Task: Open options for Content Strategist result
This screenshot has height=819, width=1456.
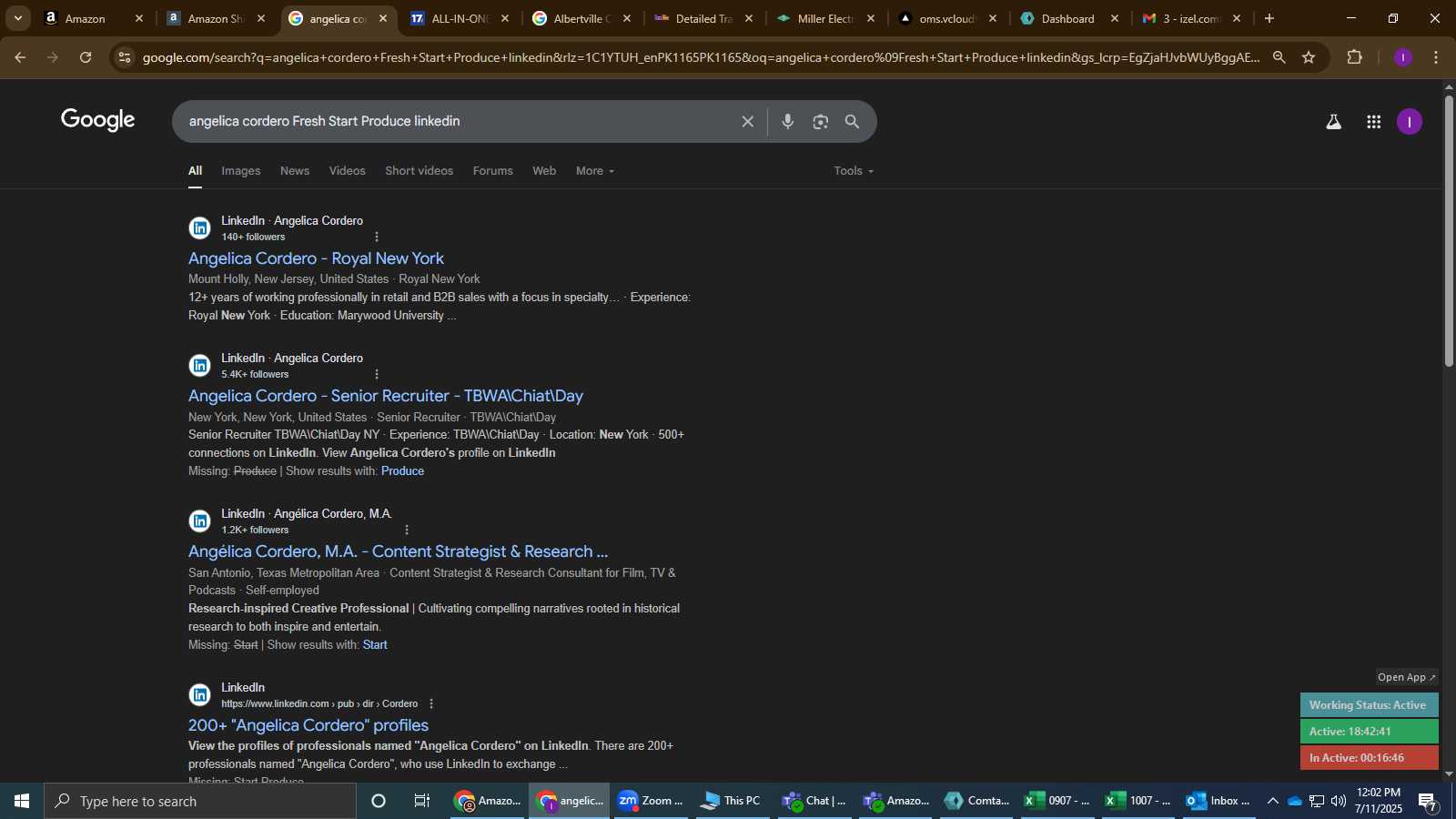Action: pyautogui.click(x=406, y=530)
